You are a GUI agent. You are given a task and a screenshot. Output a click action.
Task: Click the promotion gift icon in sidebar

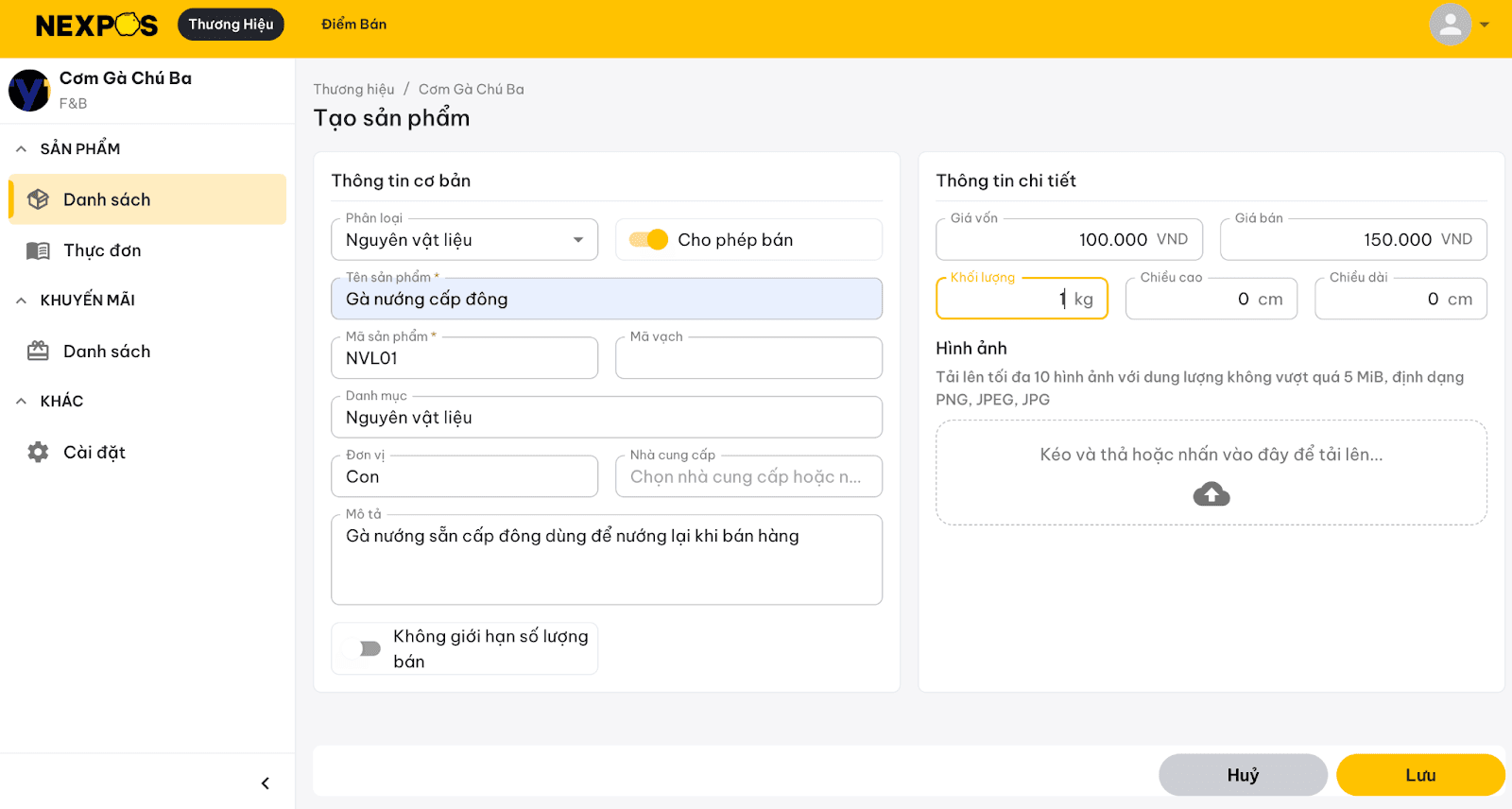pyautogui.click(x=38, y=351)
